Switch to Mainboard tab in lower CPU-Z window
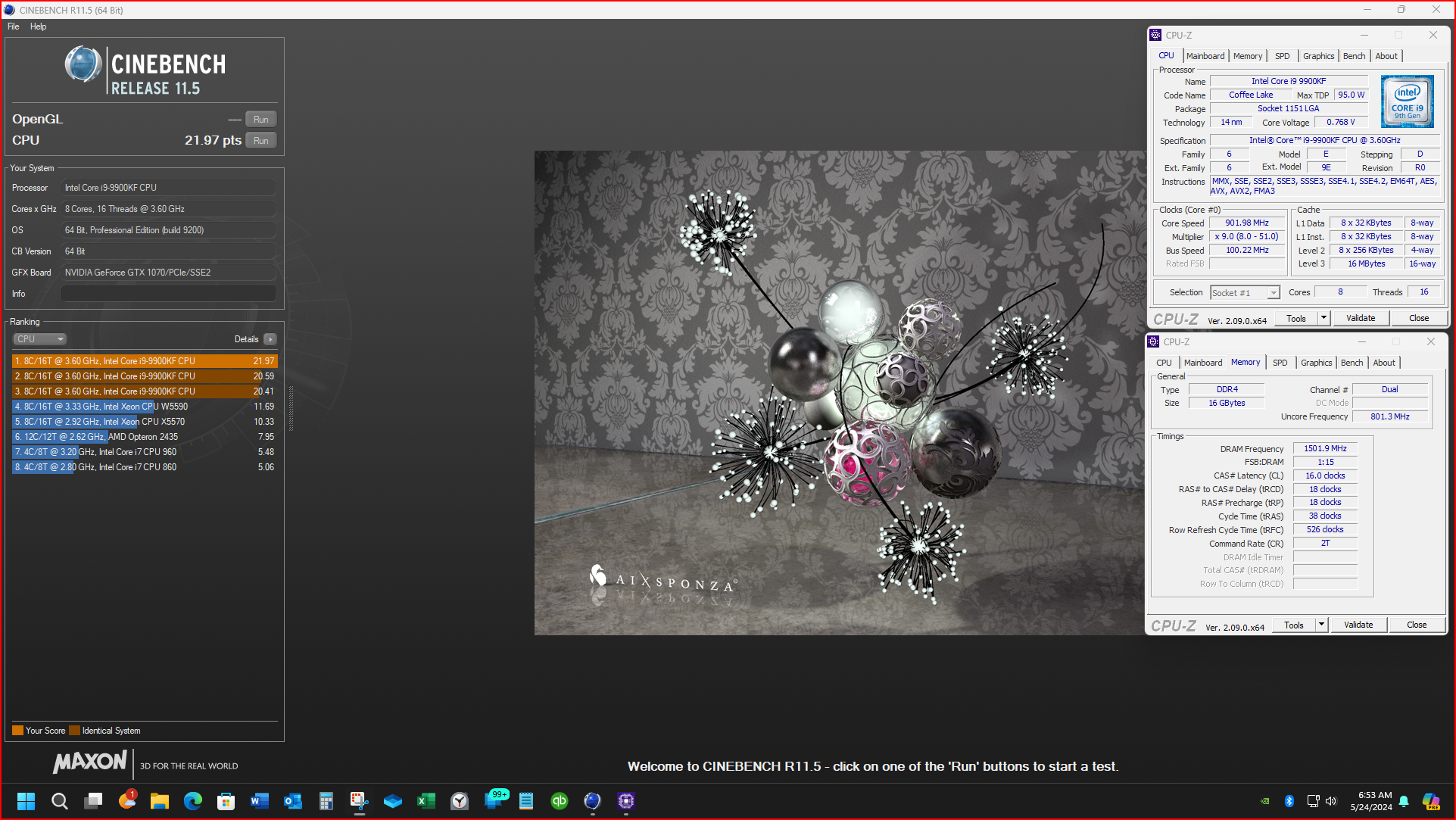 point(1202,363)
